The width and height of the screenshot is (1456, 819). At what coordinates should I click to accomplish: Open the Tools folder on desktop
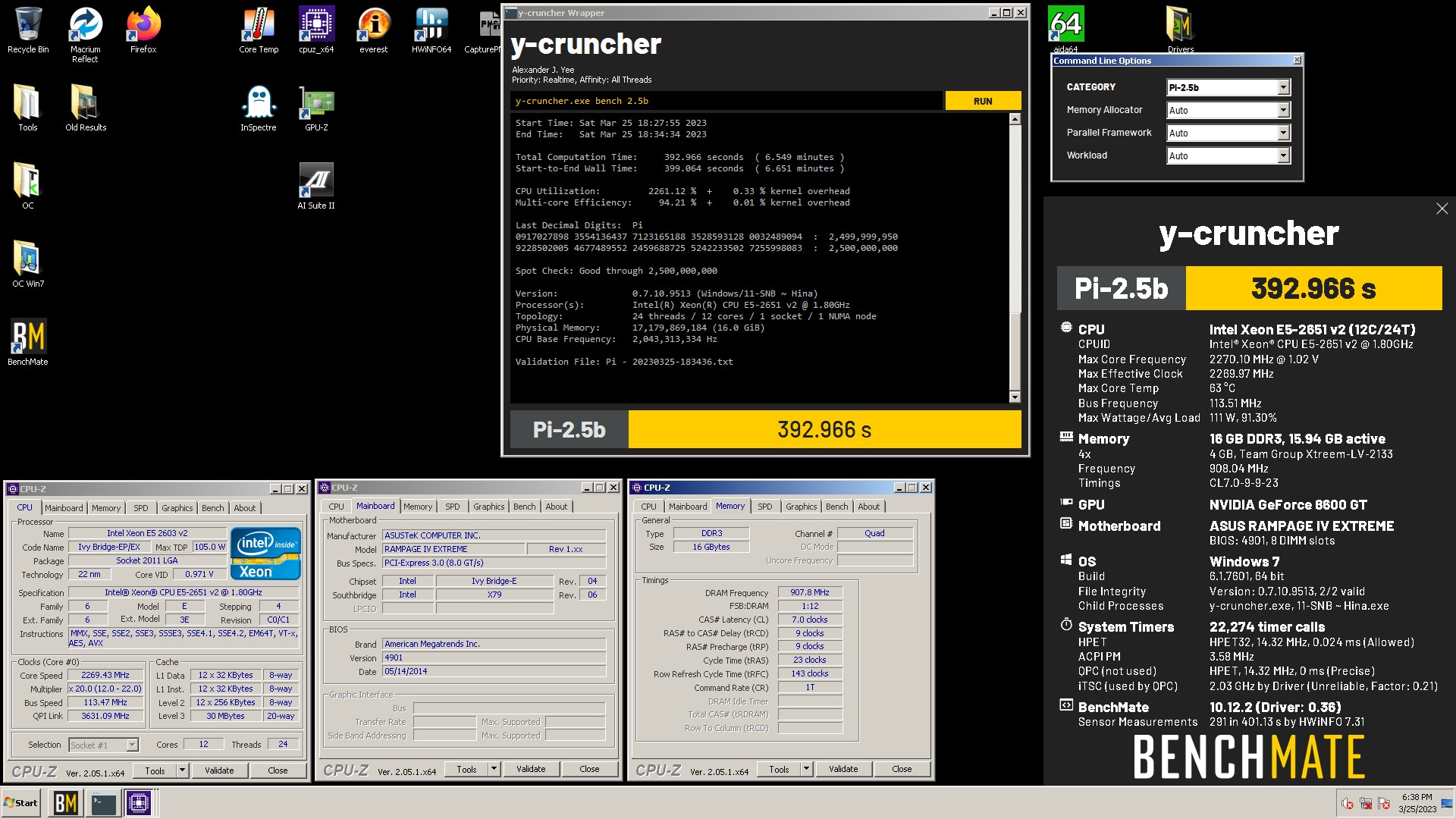pyautogui.click(x=28, y=108)
